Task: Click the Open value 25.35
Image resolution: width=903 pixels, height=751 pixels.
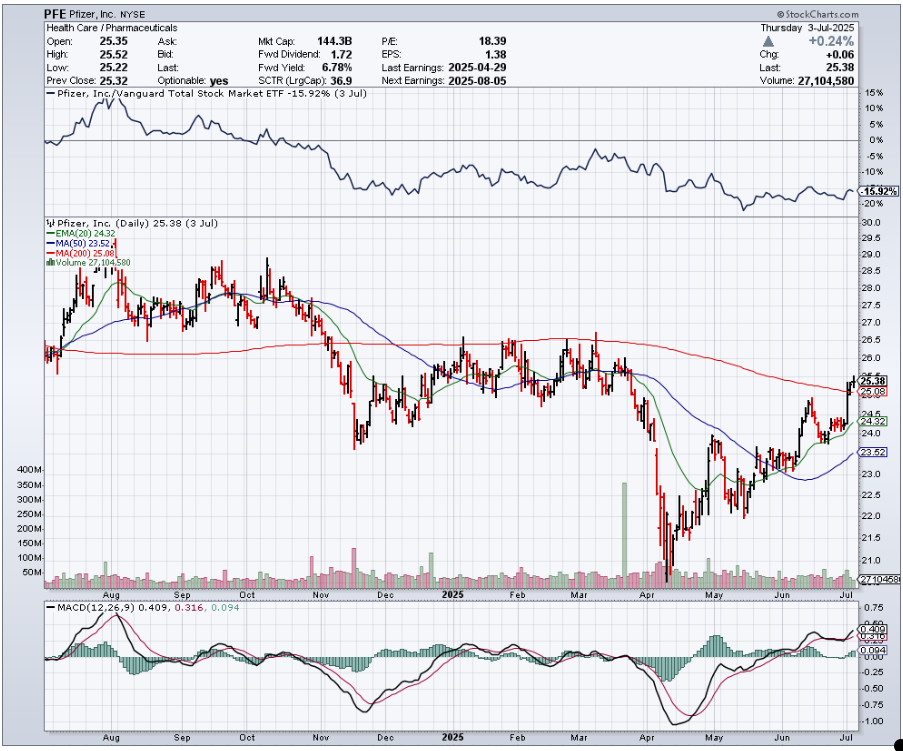Action: pos(113,41)
